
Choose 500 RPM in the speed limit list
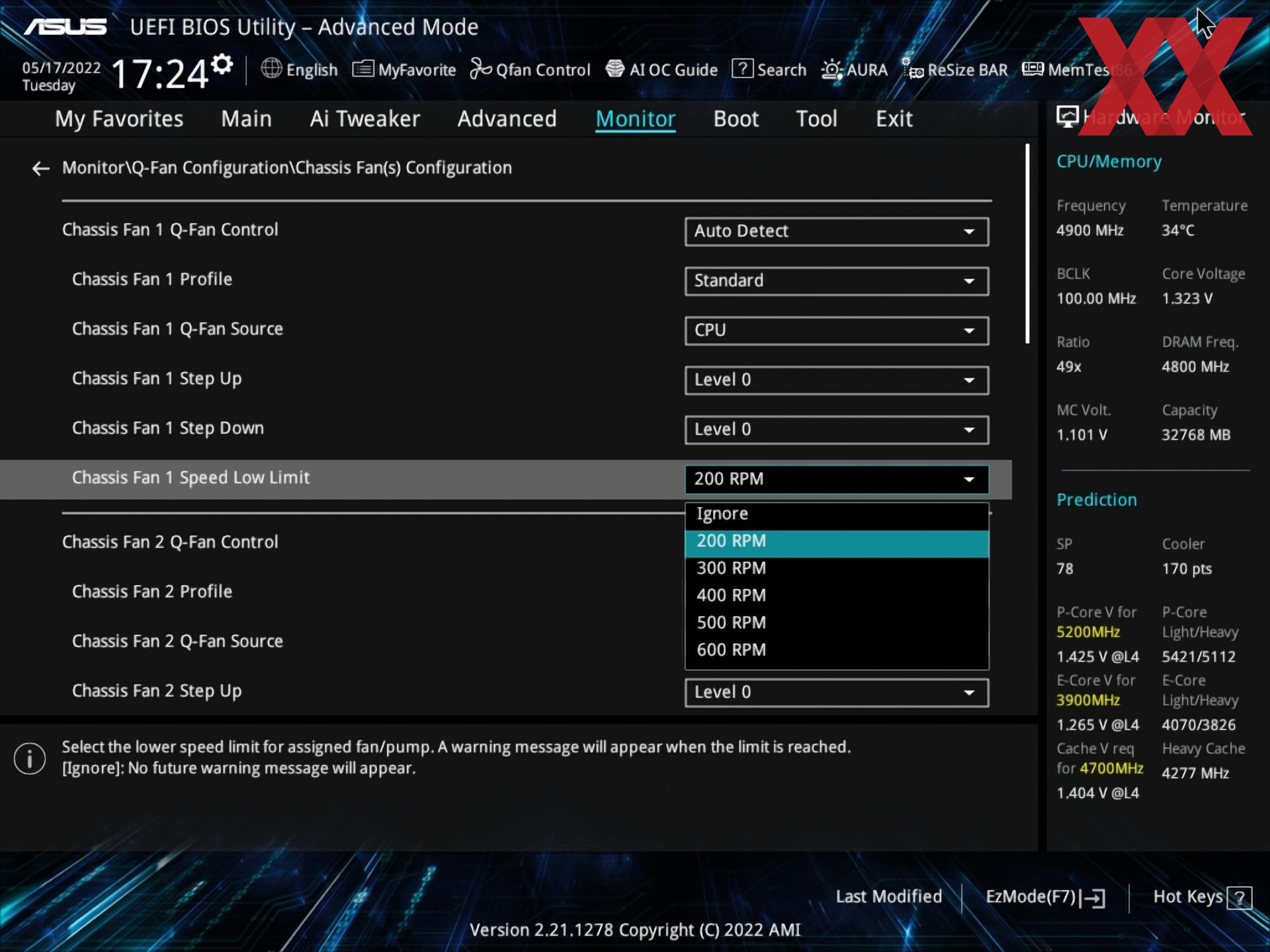[837, 623]
